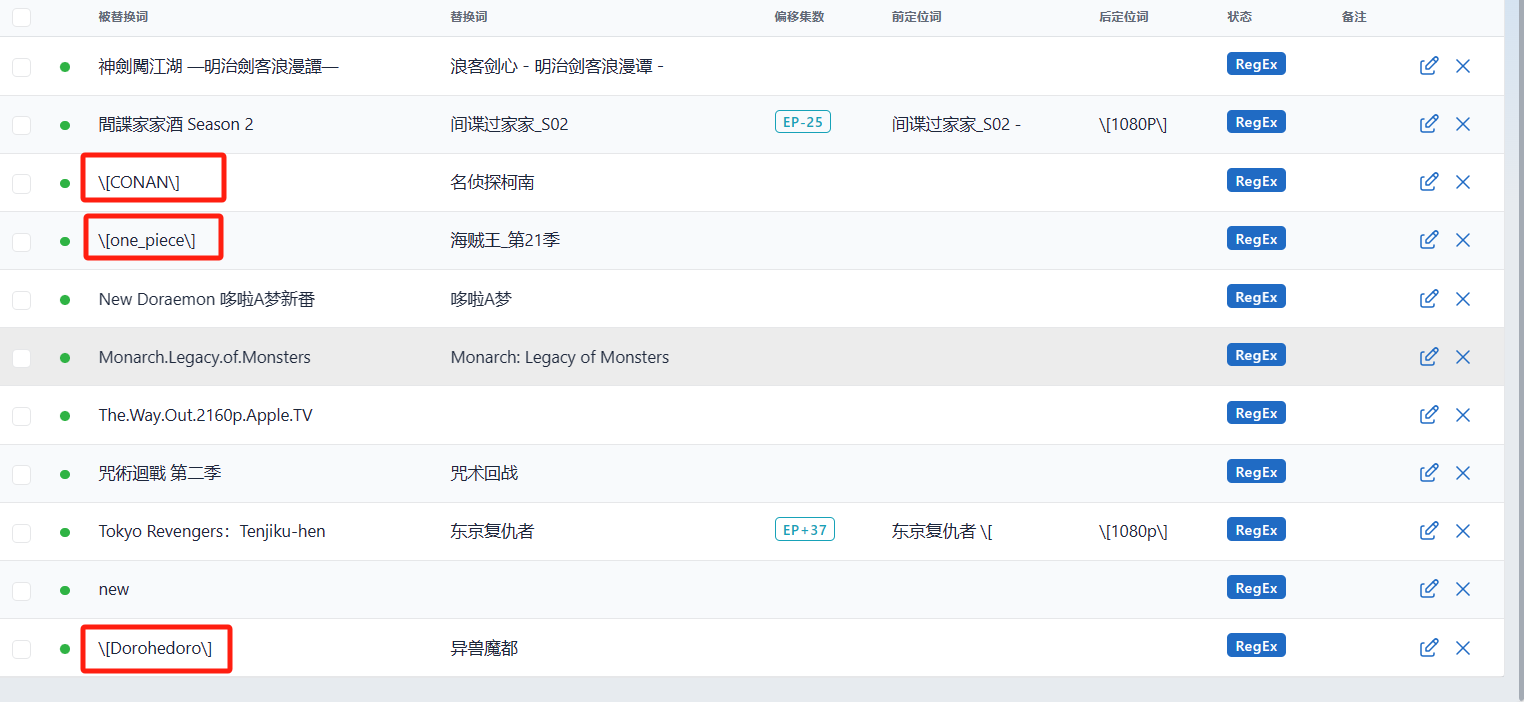This screenshot has width=1524, height=702.
Task: Toggle the select-all checkbox in header
Action: click(x=21, y=17)
